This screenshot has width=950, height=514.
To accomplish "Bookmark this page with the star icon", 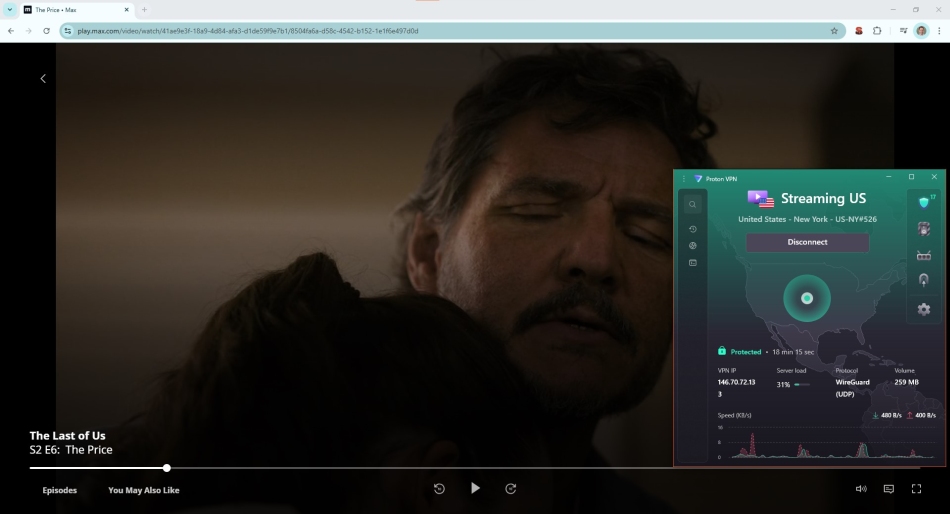I will click(x=834, y=31).
